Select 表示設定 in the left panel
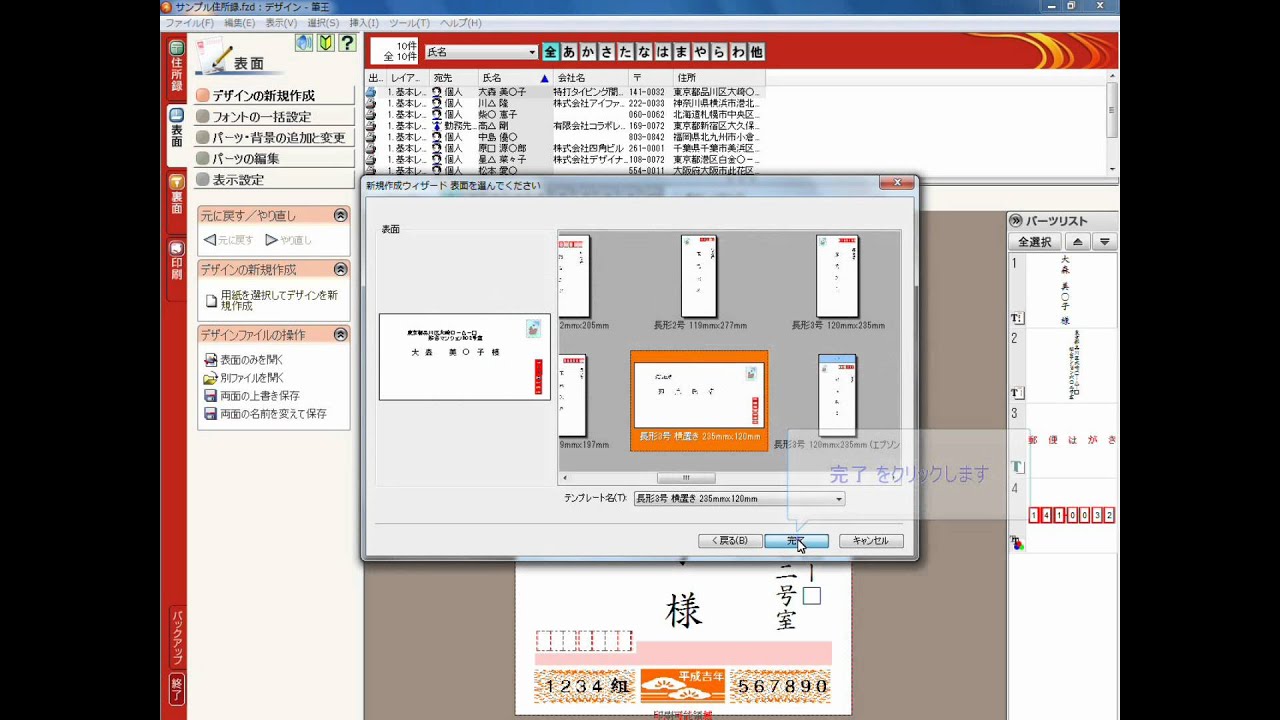This screenshot has width=1280, height=720. pyautogui.click(x=274, y=180)
